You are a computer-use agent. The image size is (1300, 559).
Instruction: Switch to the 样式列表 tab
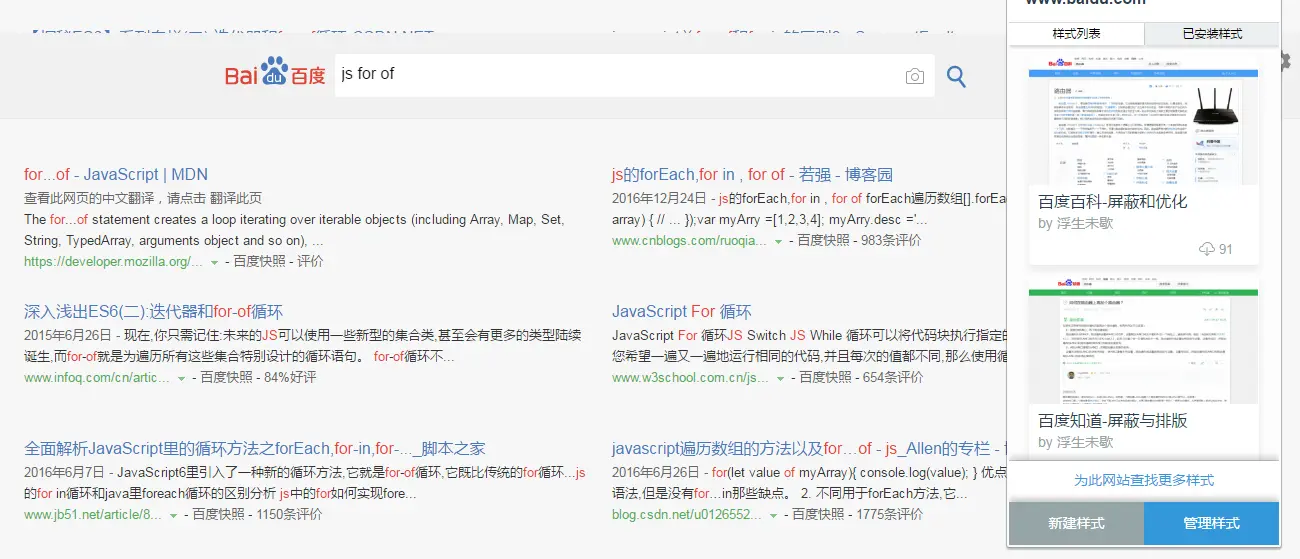click(1076, 34)
